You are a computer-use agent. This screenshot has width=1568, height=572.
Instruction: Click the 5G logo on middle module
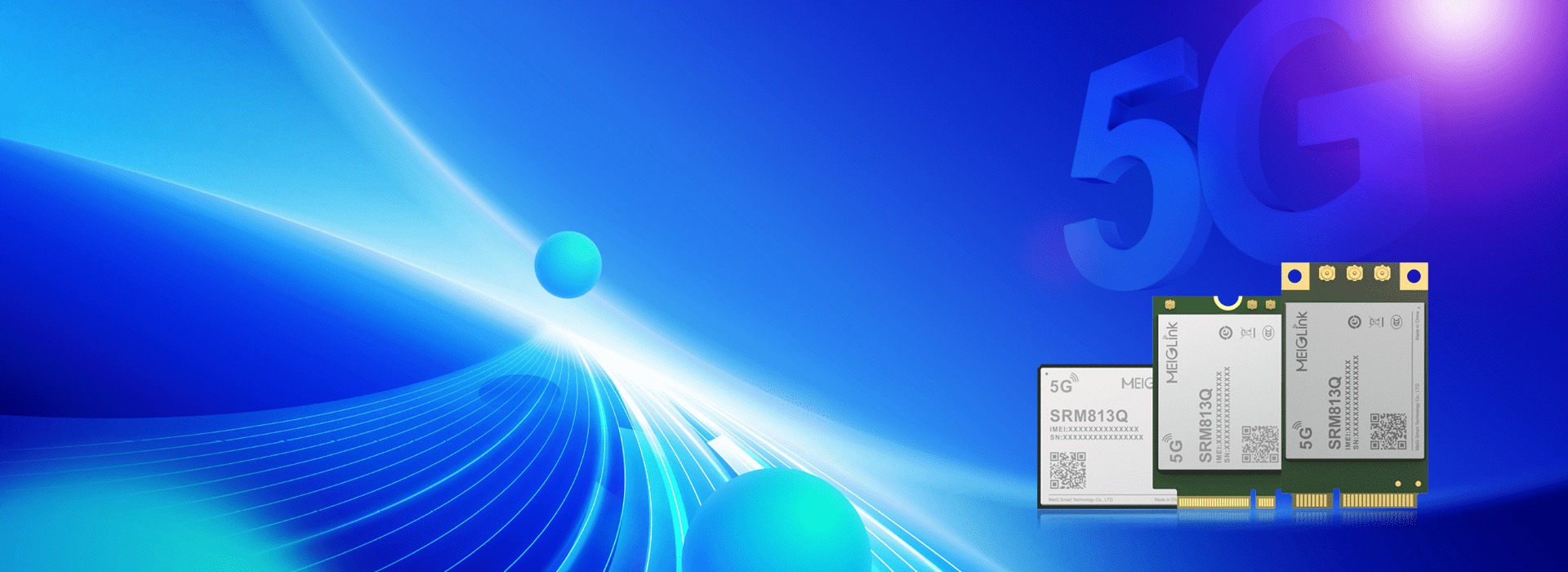[1174, 449]
